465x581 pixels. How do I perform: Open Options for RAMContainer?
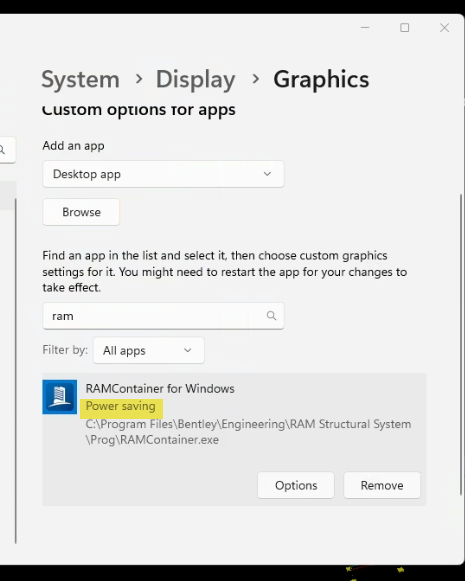[x=296, y=485]
